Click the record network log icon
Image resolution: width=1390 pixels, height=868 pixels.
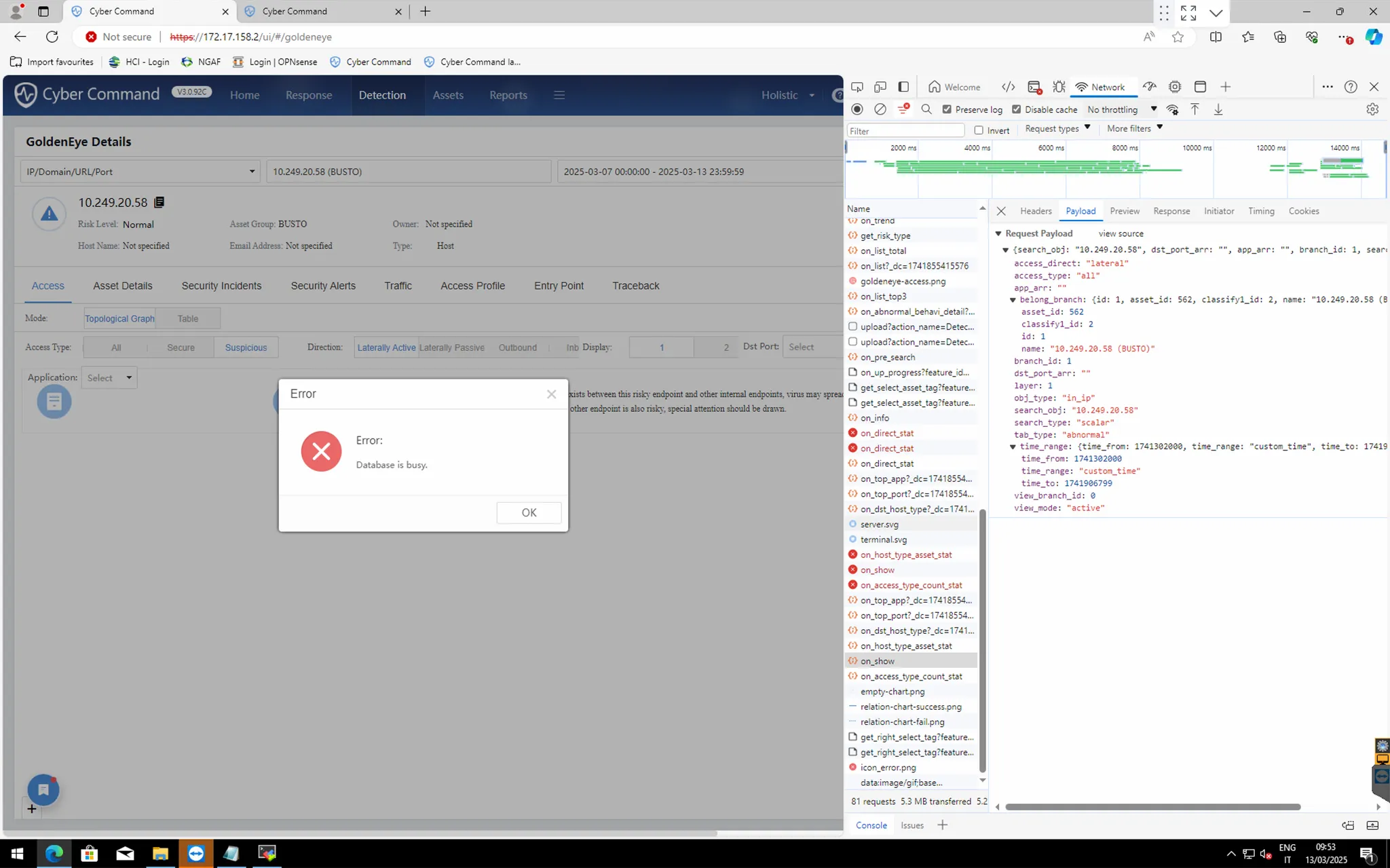coord(857,109)
